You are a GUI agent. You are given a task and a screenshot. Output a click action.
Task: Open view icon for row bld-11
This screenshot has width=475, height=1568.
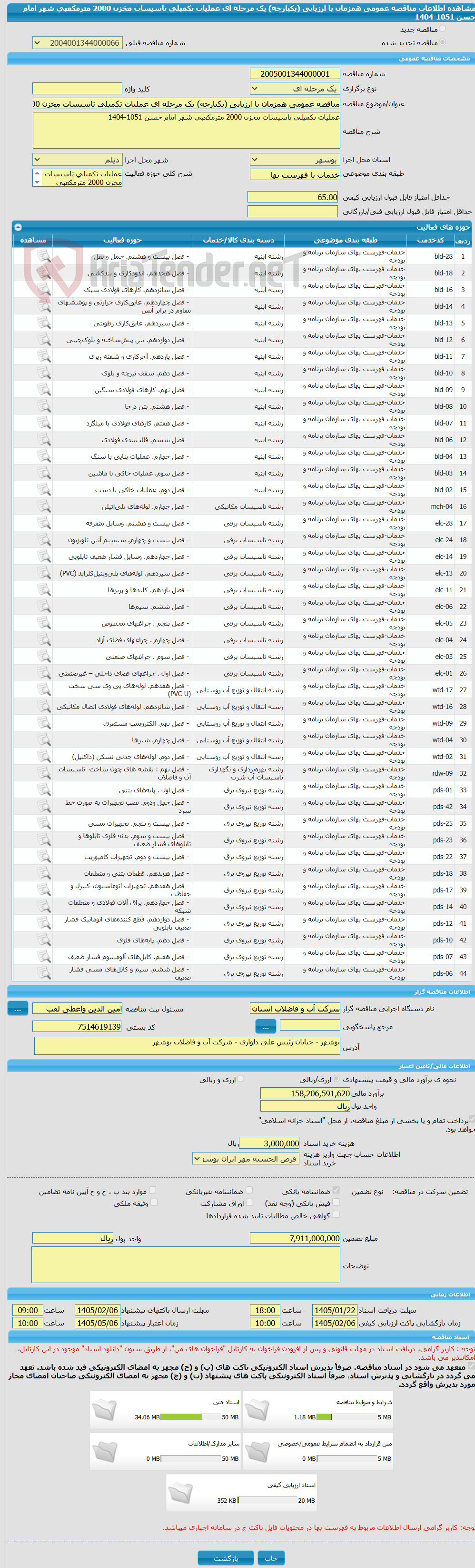pos(43,356)
